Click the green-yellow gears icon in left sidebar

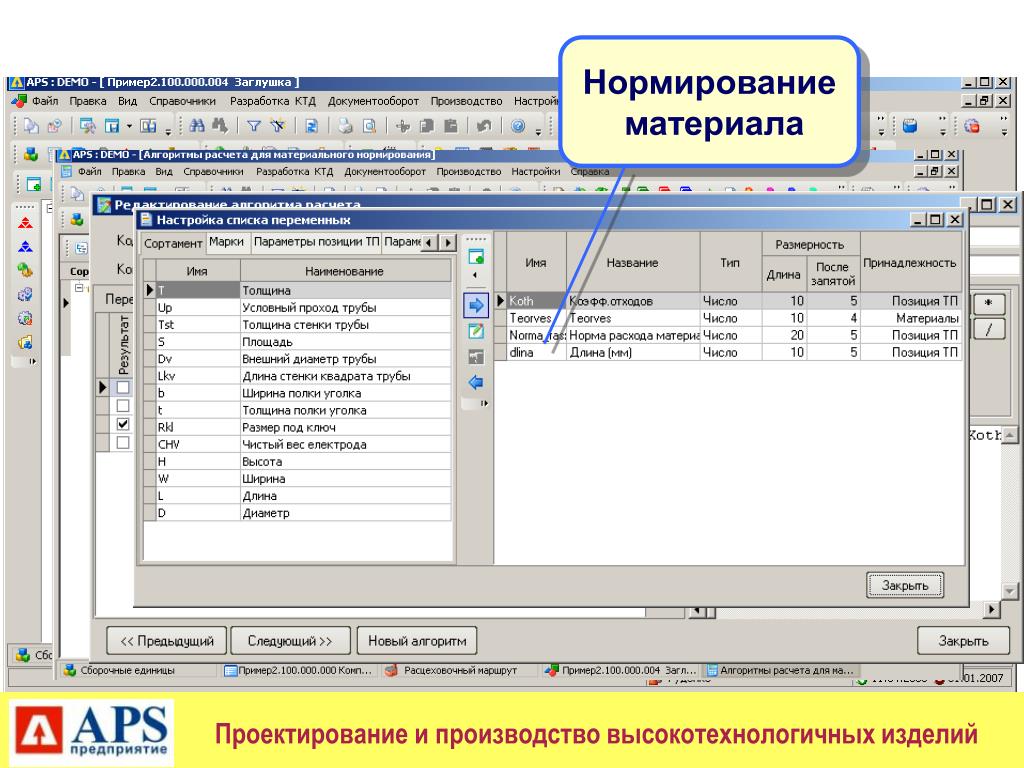[x=25, y=270]
